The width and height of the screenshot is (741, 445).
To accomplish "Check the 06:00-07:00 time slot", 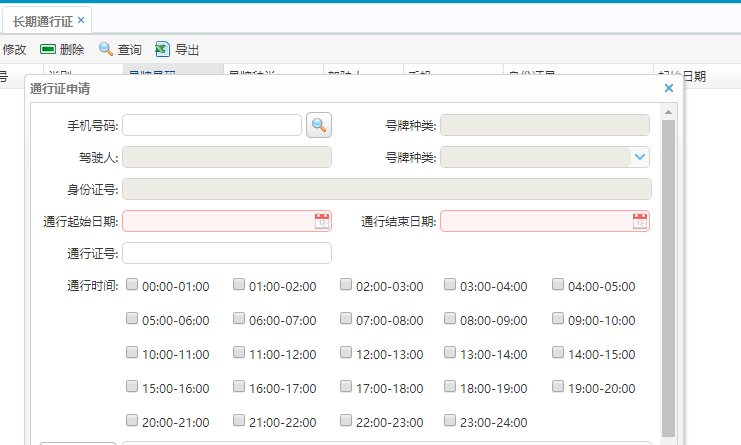I will 239,318.
